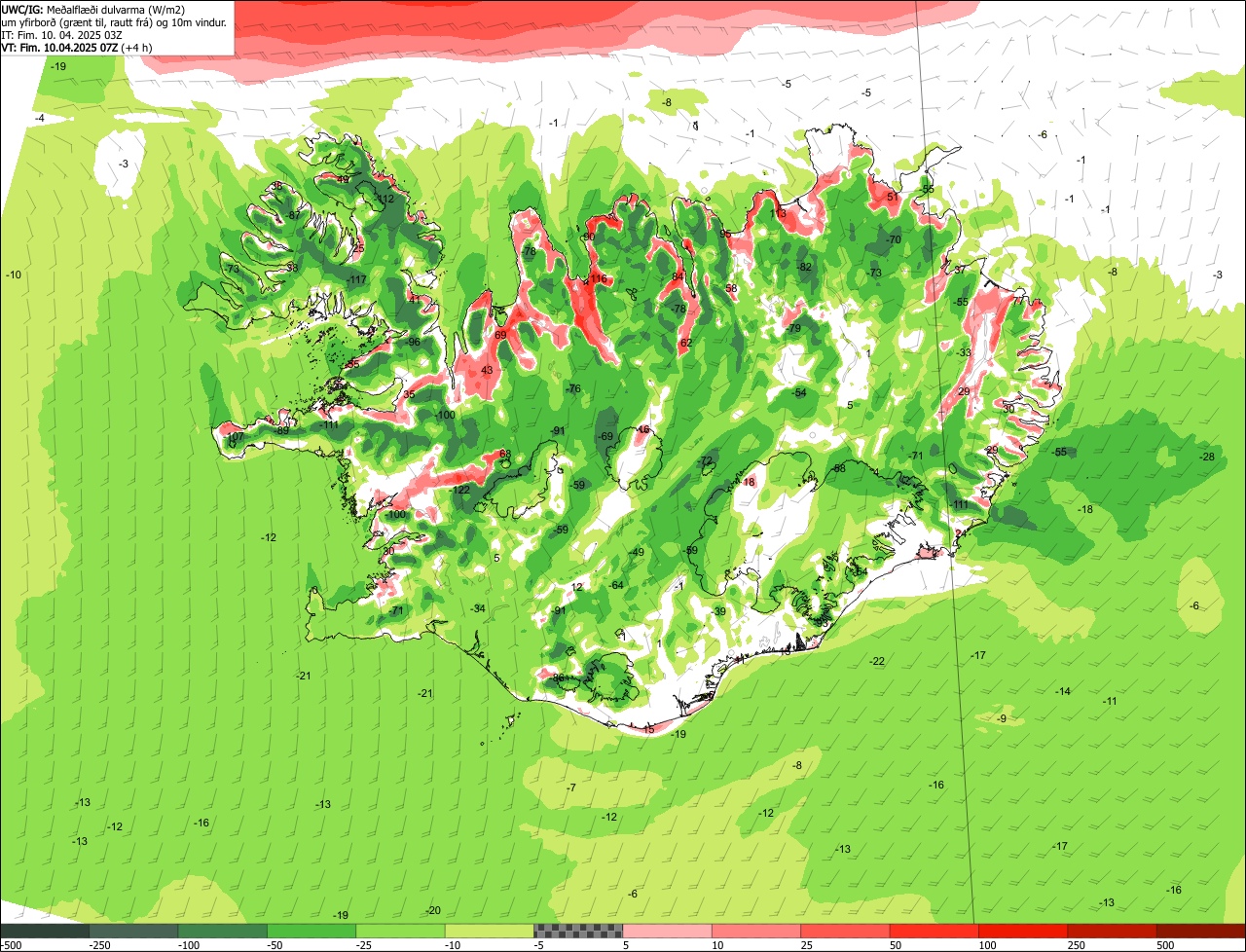
Task: Click the '-112' map value
Action: tap(385, 199)
